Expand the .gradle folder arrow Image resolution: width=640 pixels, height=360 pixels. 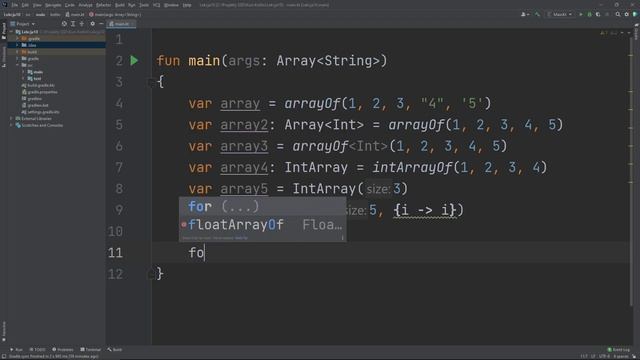click(18, 38)
